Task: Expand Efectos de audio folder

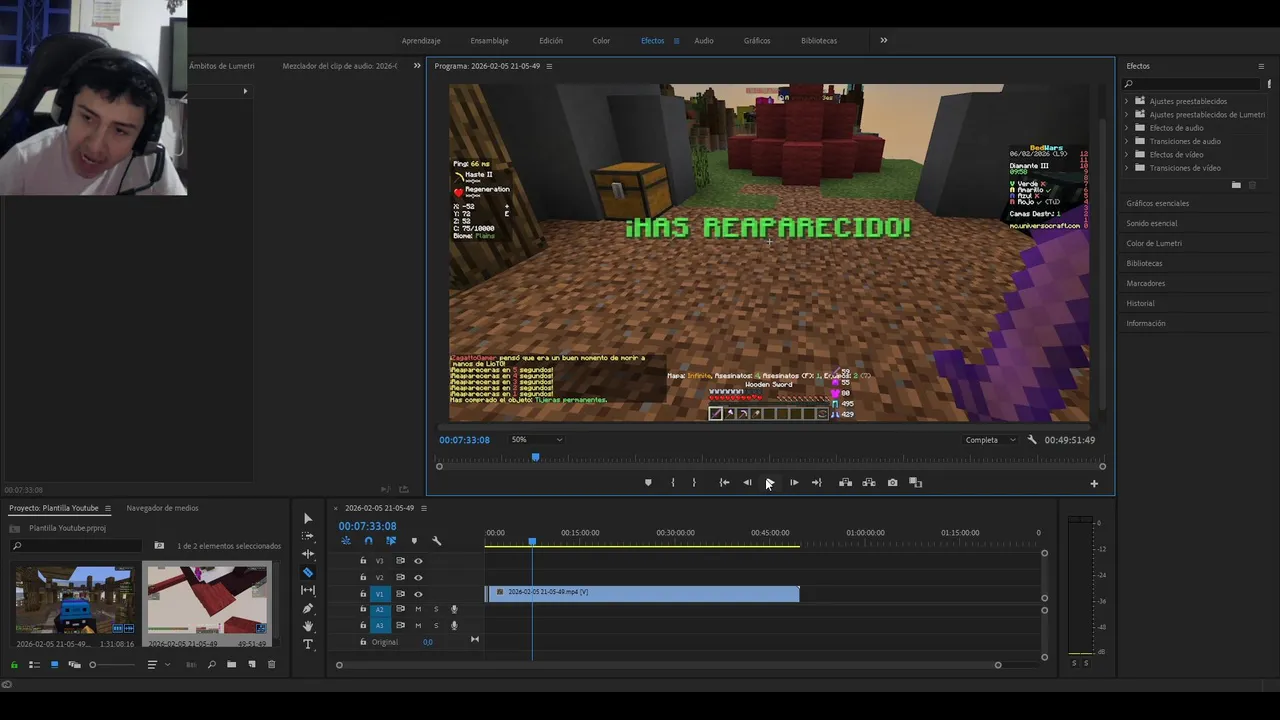Action: tap(1127, 128)
